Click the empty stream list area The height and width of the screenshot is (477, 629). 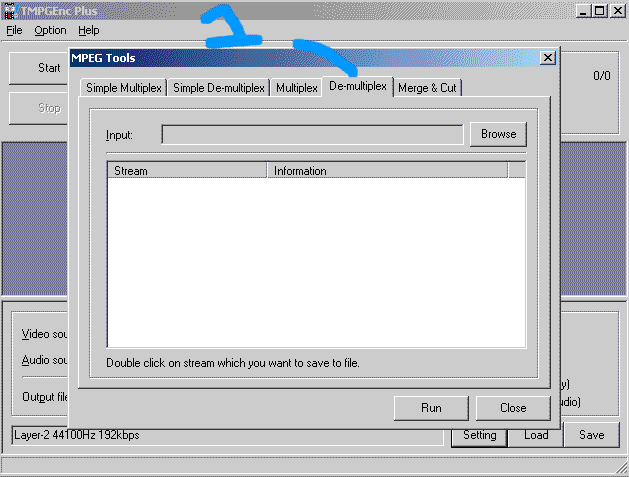(x=316, y=263)
